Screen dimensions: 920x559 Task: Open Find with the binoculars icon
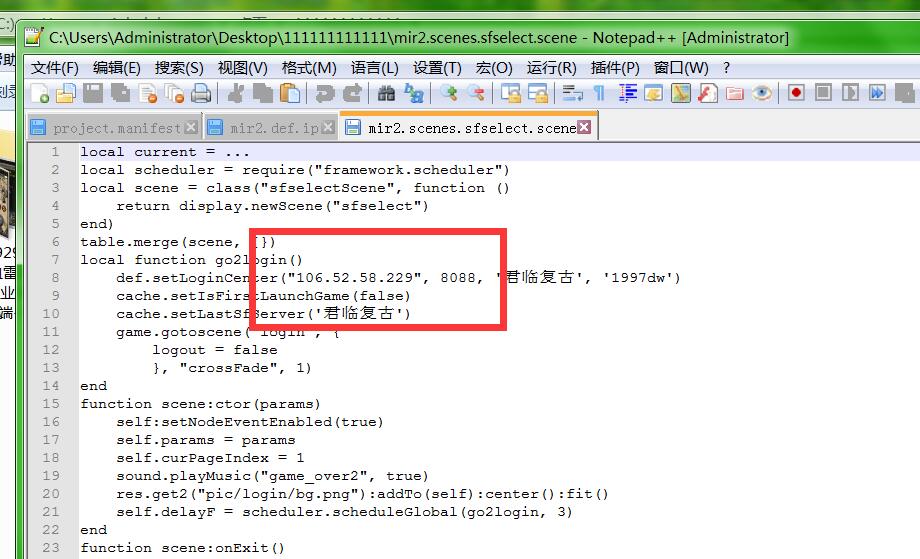pyautogui.click(x=386, y=93)
